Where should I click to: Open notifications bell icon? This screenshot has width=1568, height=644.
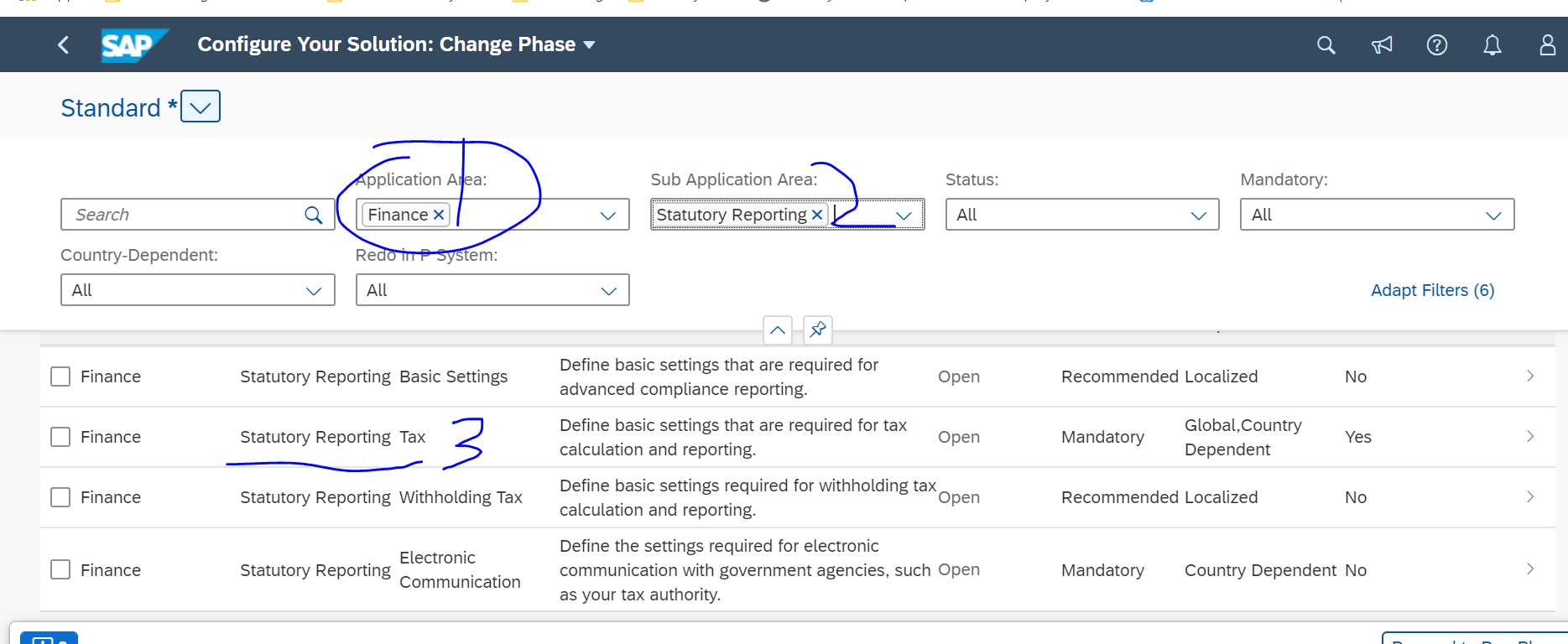(1492, 44)
